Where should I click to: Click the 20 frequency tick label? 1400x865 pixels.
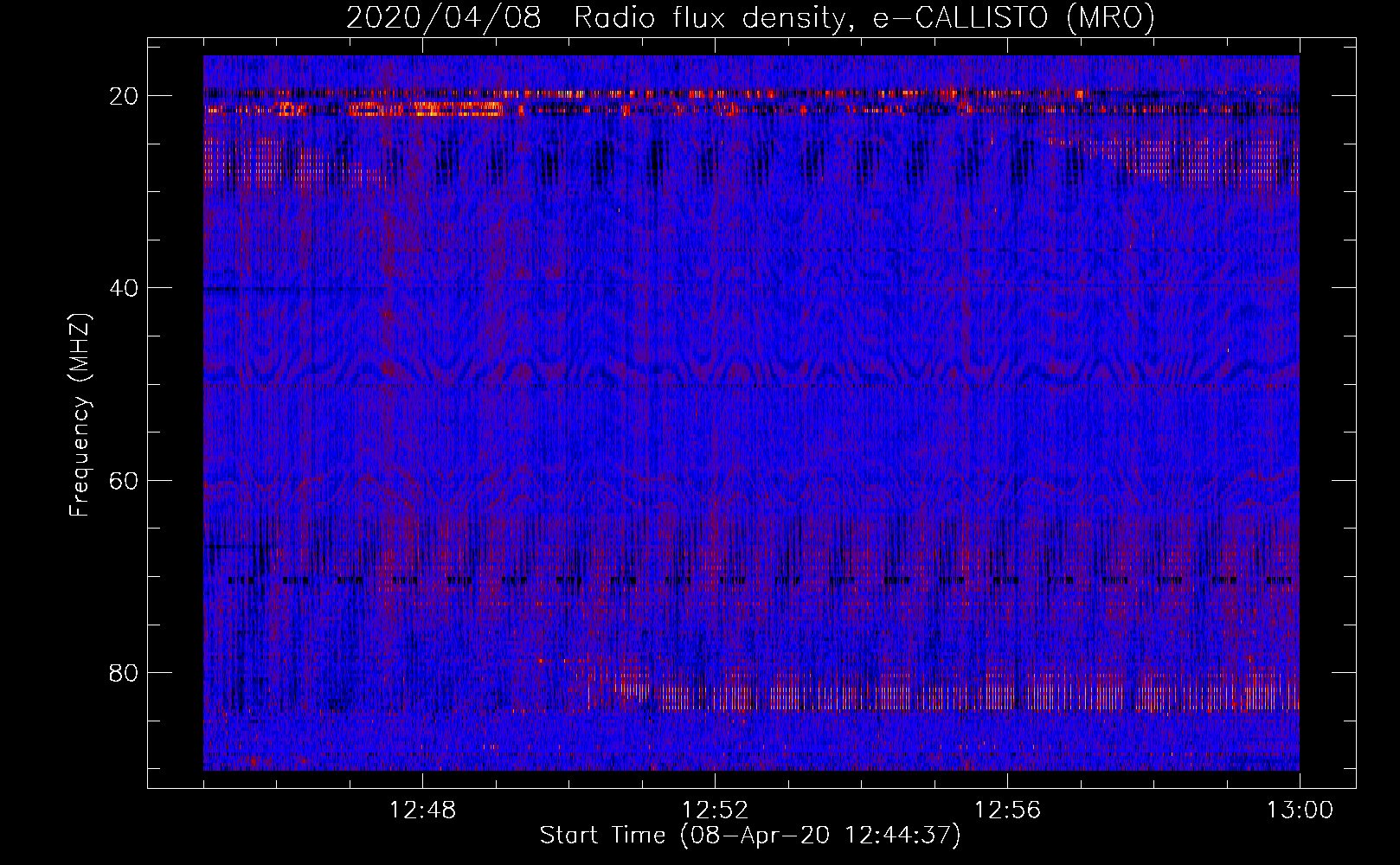125,96
